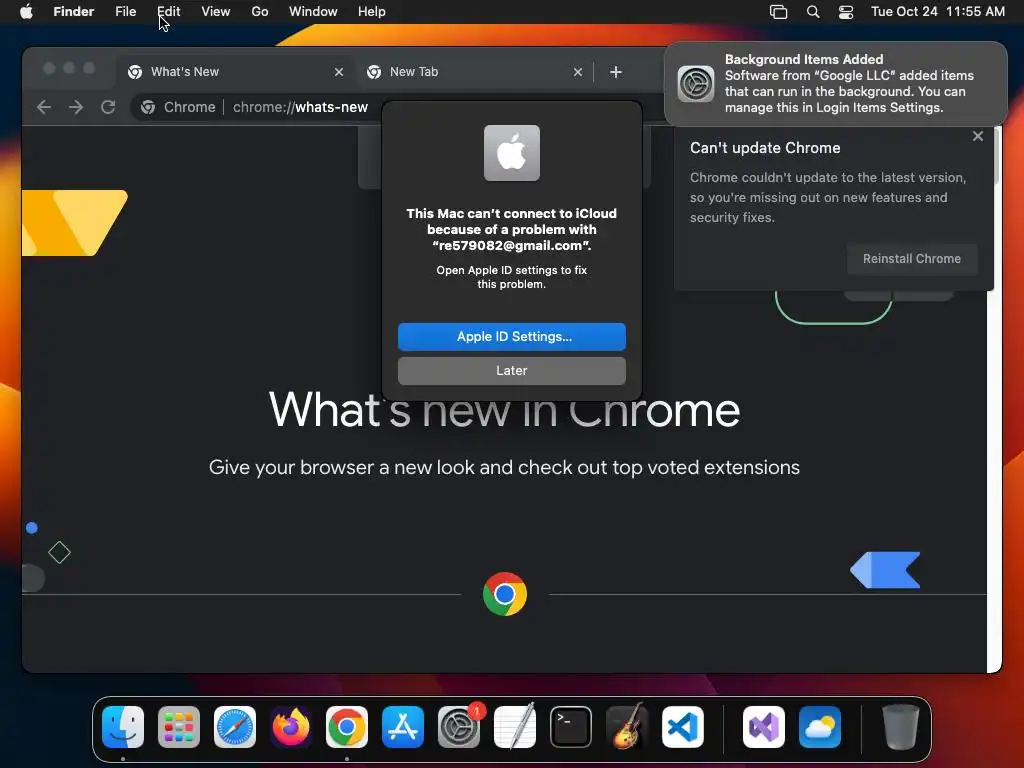Viewport: 1024px width, 768px height.
Task: Click the Apple icon in iCloud dialog
Action: click(512, 153)
